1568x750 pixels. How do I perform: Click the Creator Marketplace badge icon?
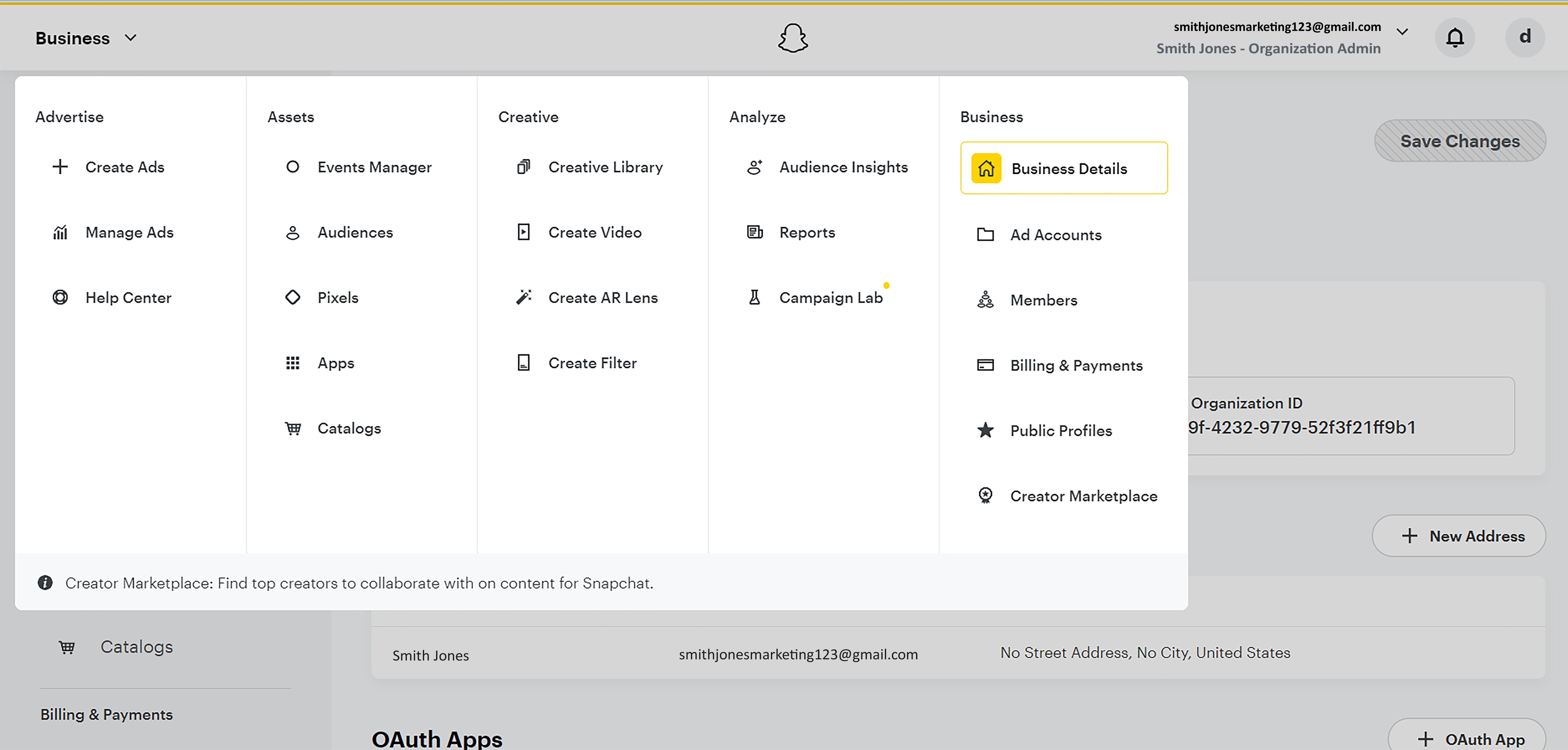(985, 495)
